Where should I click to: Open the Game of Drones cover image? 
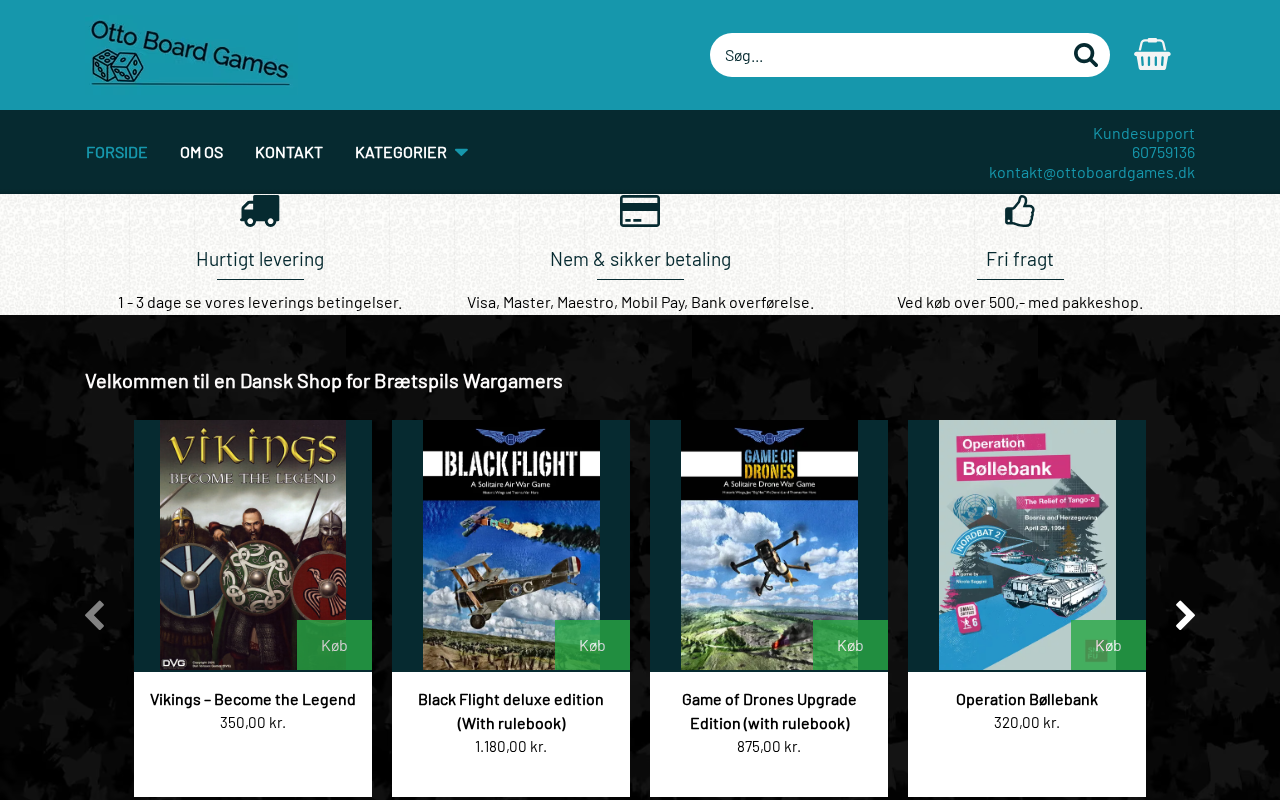tap(769, 545)
